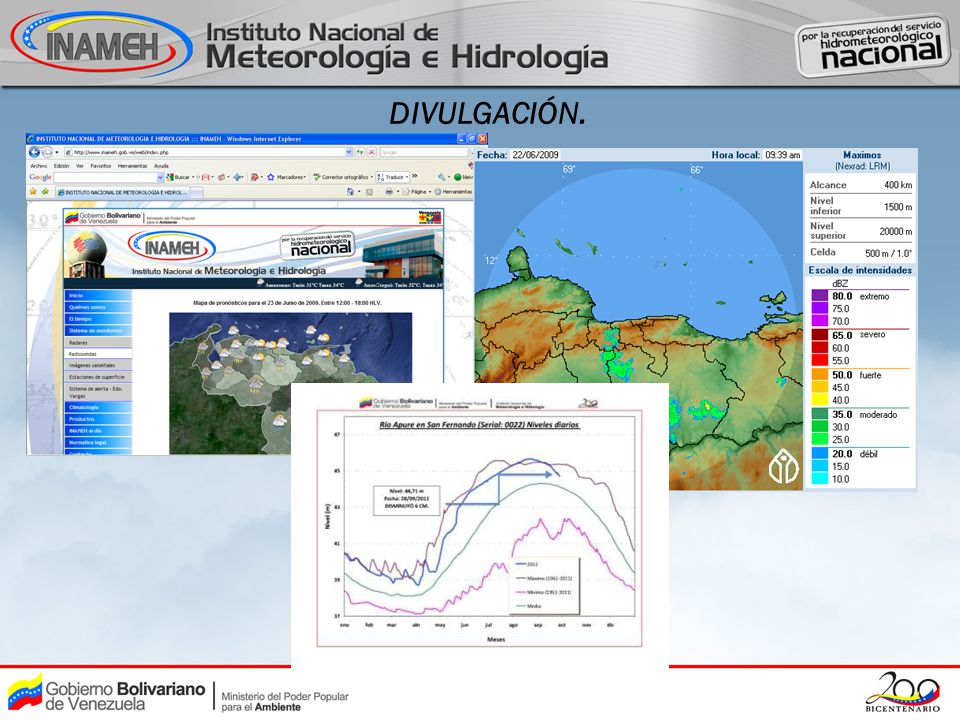Click the El tiempo sidebar link
The width and height of the screenshot is (960, 720).
[x=98, y=319]
